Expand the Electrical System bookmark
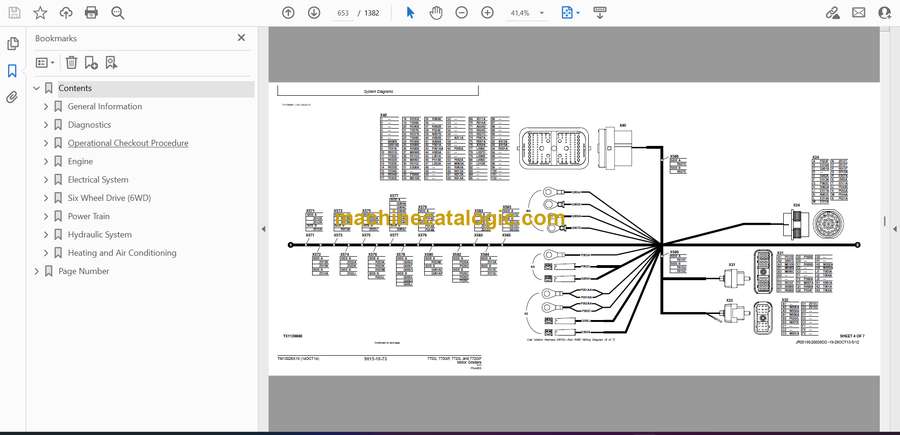The image size is (900, 435). tap(46, 180)
